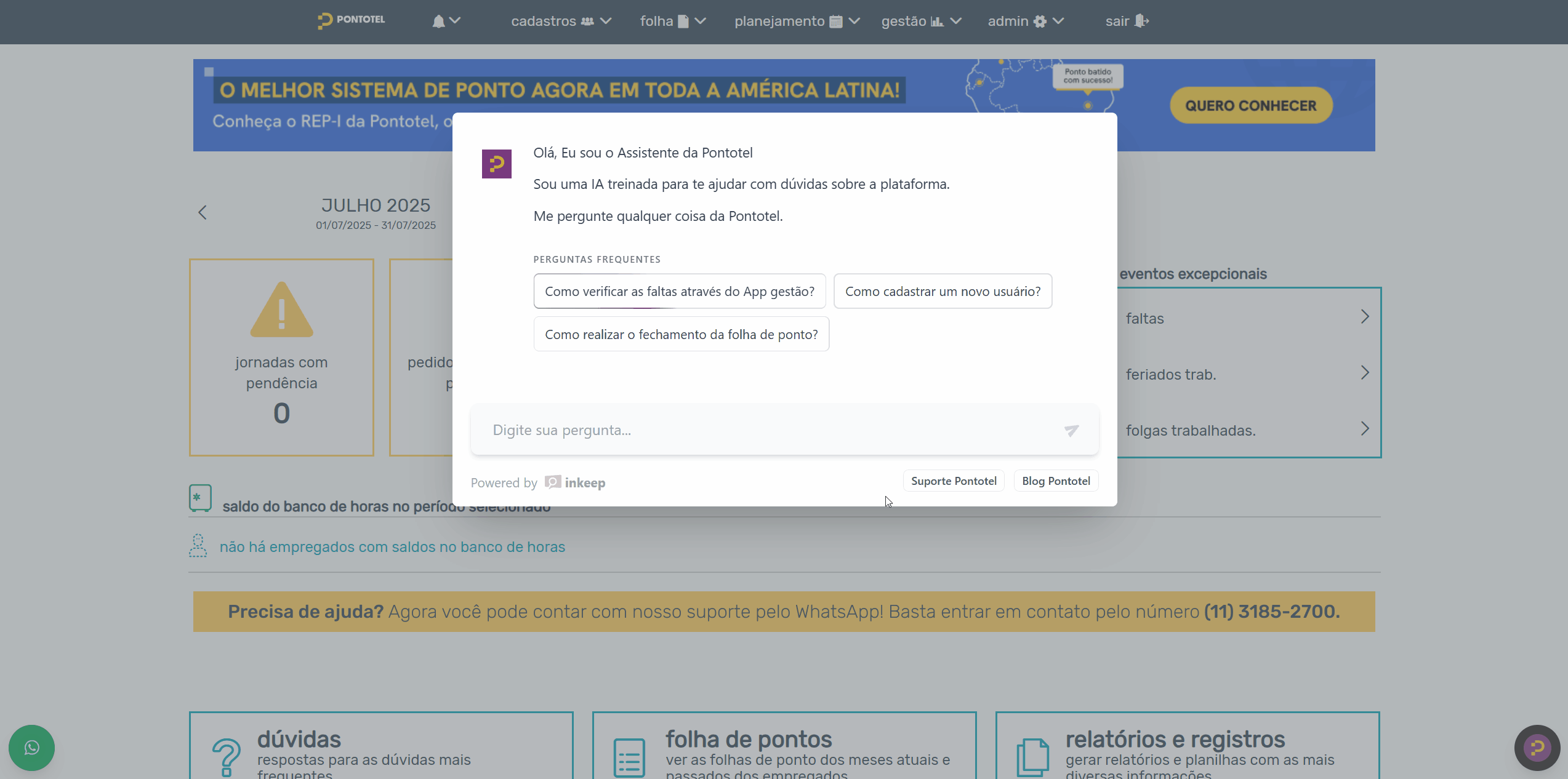Viewport: 1568px width, 779px height.
Task: Click the cadastros people icon
Action: 587,22
